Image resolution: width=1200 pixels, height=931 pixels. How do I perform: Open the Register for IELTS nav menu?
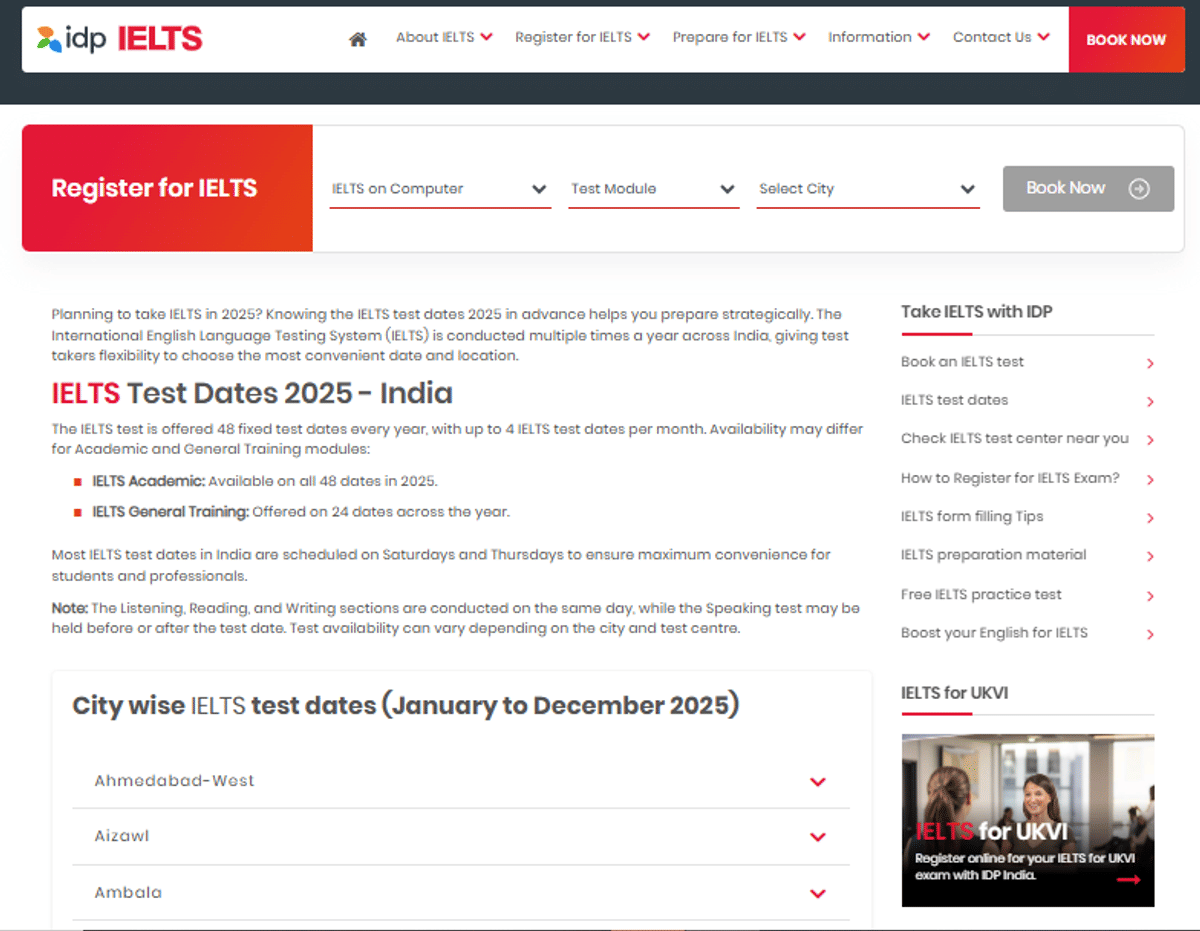[x=582, y=37]
